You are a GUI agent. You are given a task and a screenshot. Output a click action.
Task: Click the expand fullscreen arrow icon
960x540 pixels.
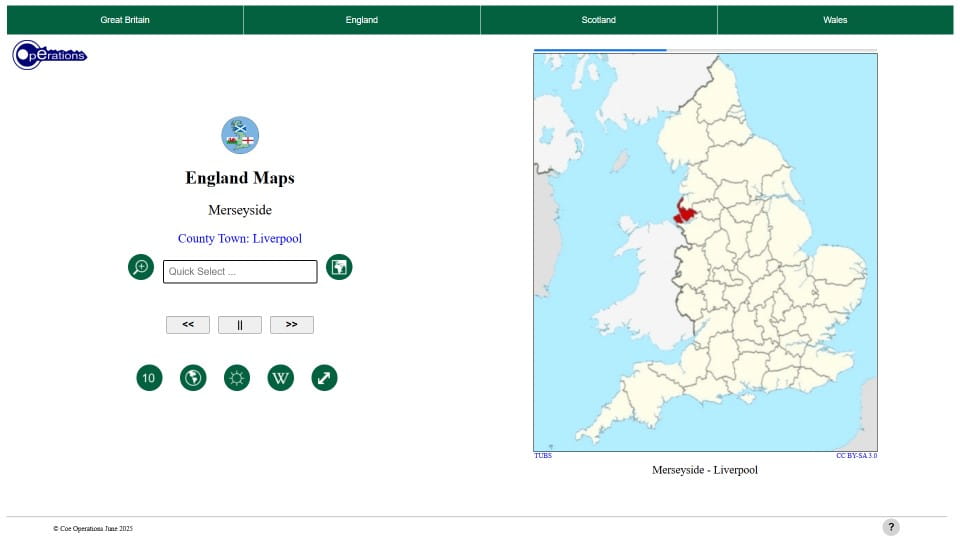click(324, 378)
